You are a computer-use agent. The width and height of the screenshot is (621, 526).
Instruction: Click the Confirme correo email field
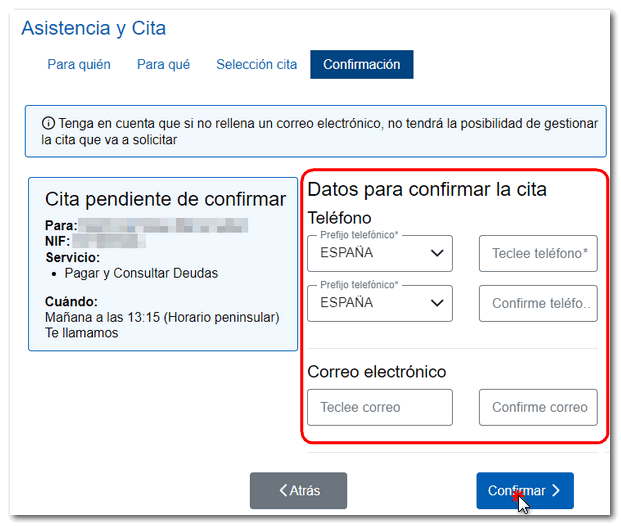point(538,408)
